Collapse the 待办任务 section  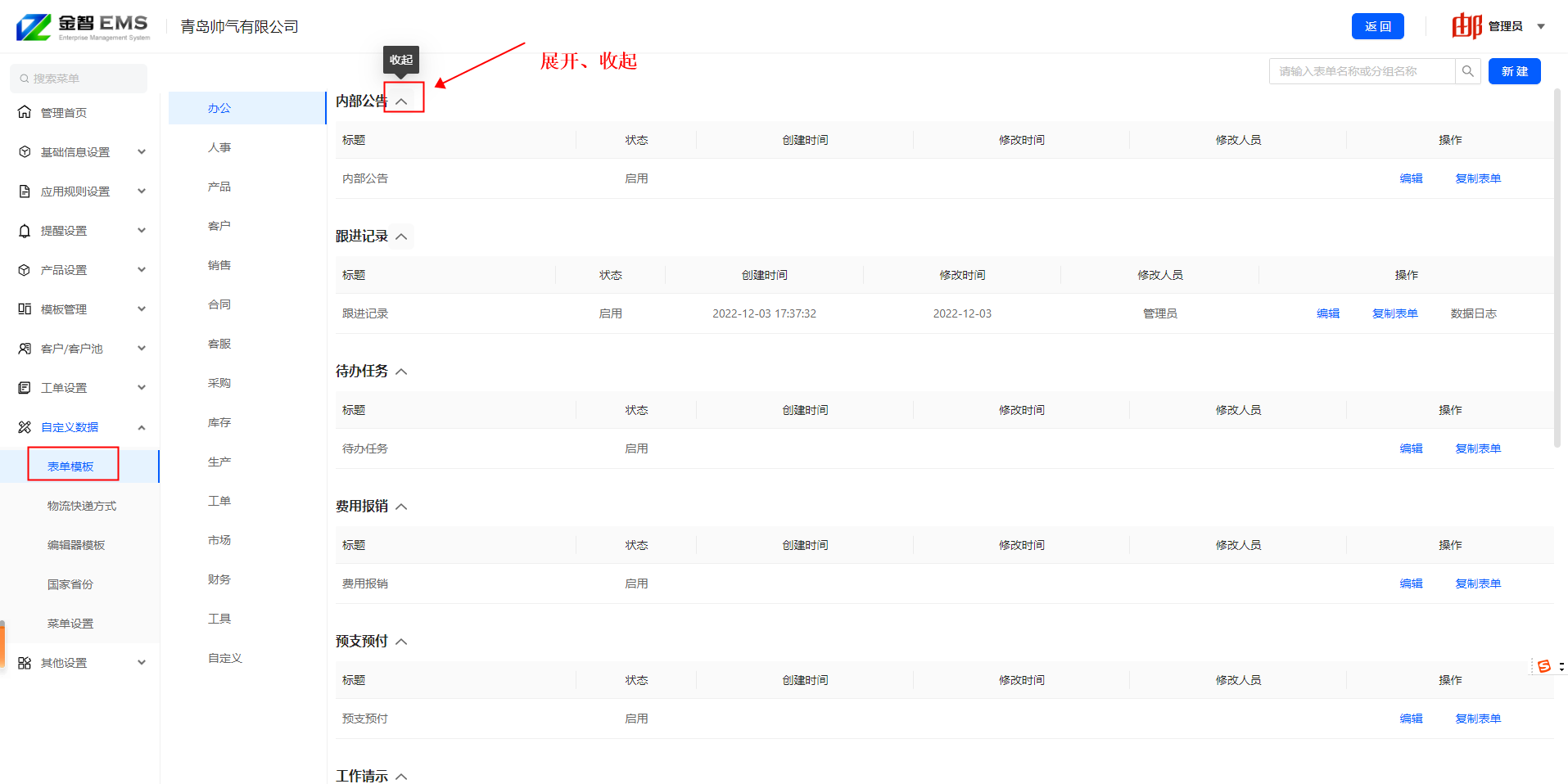click(401, 372)
